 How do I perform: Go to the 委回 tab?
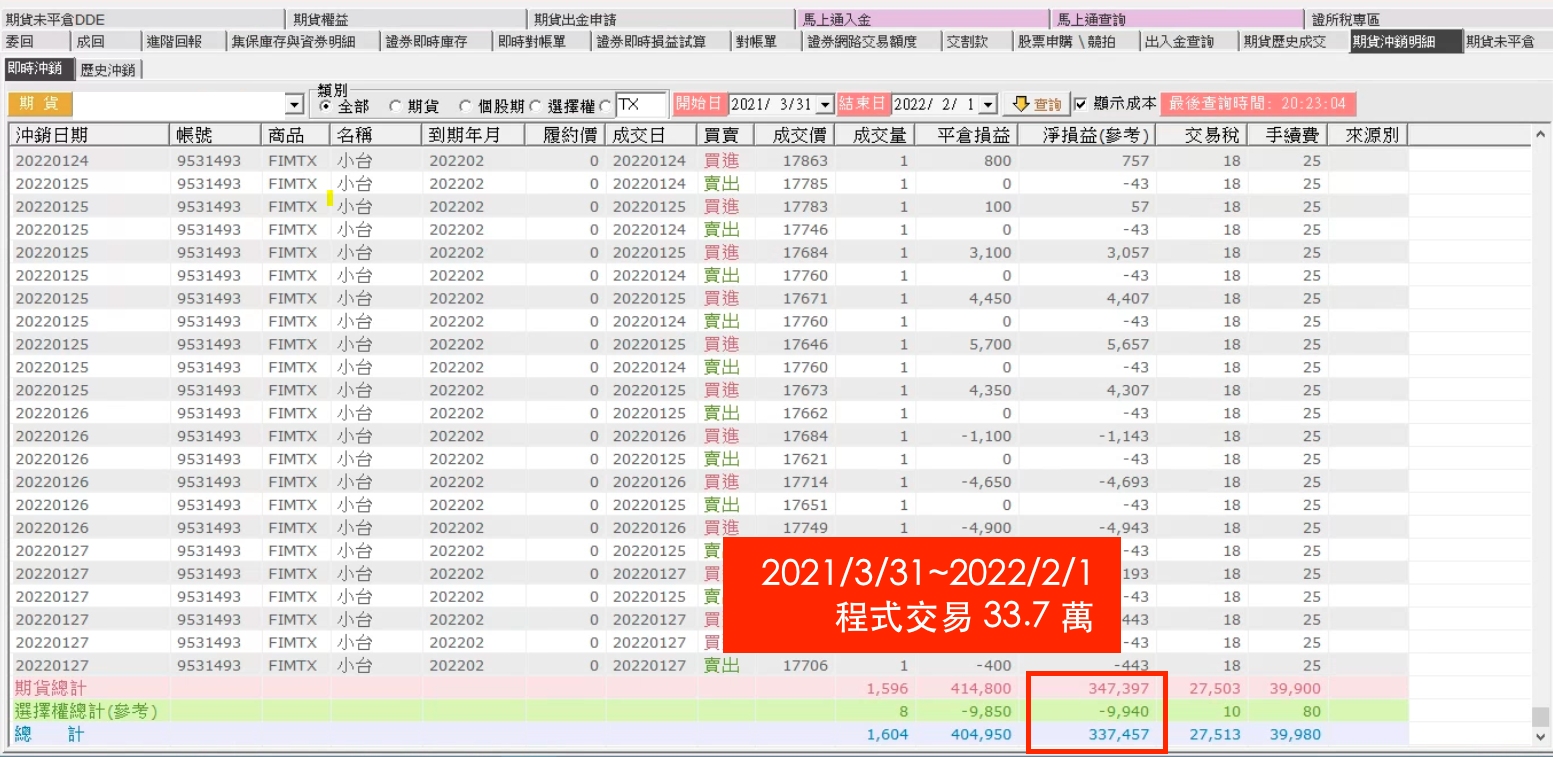36,41
